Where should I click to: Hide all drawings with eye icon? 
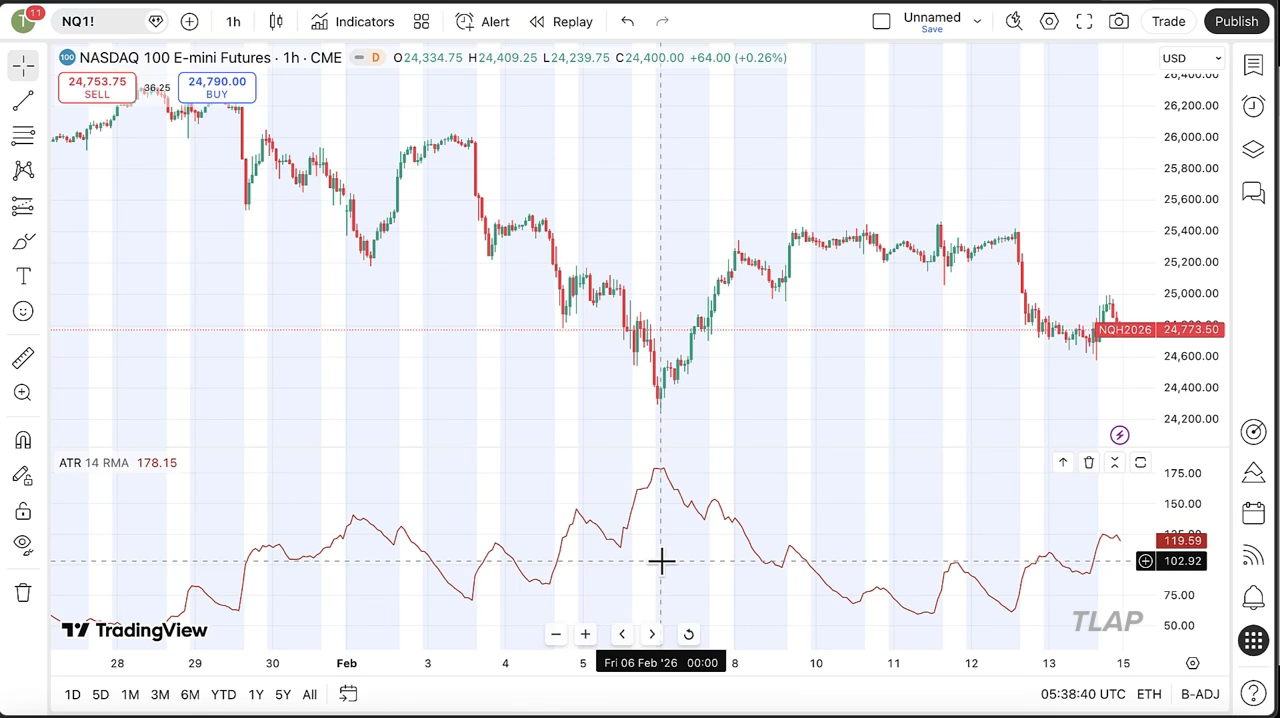23,545
